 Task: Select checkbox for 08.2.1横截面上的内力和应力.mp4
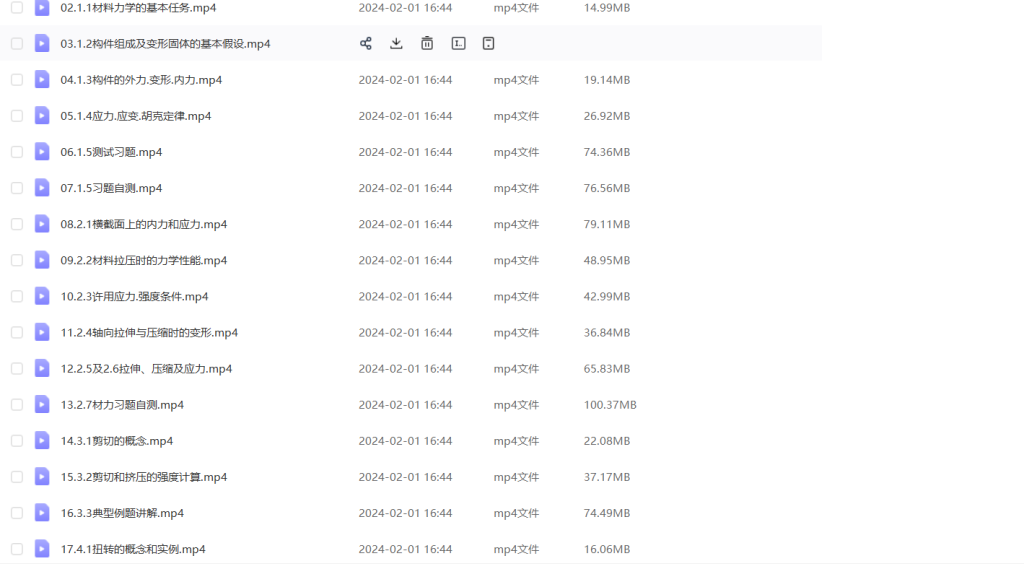point(17,224)
